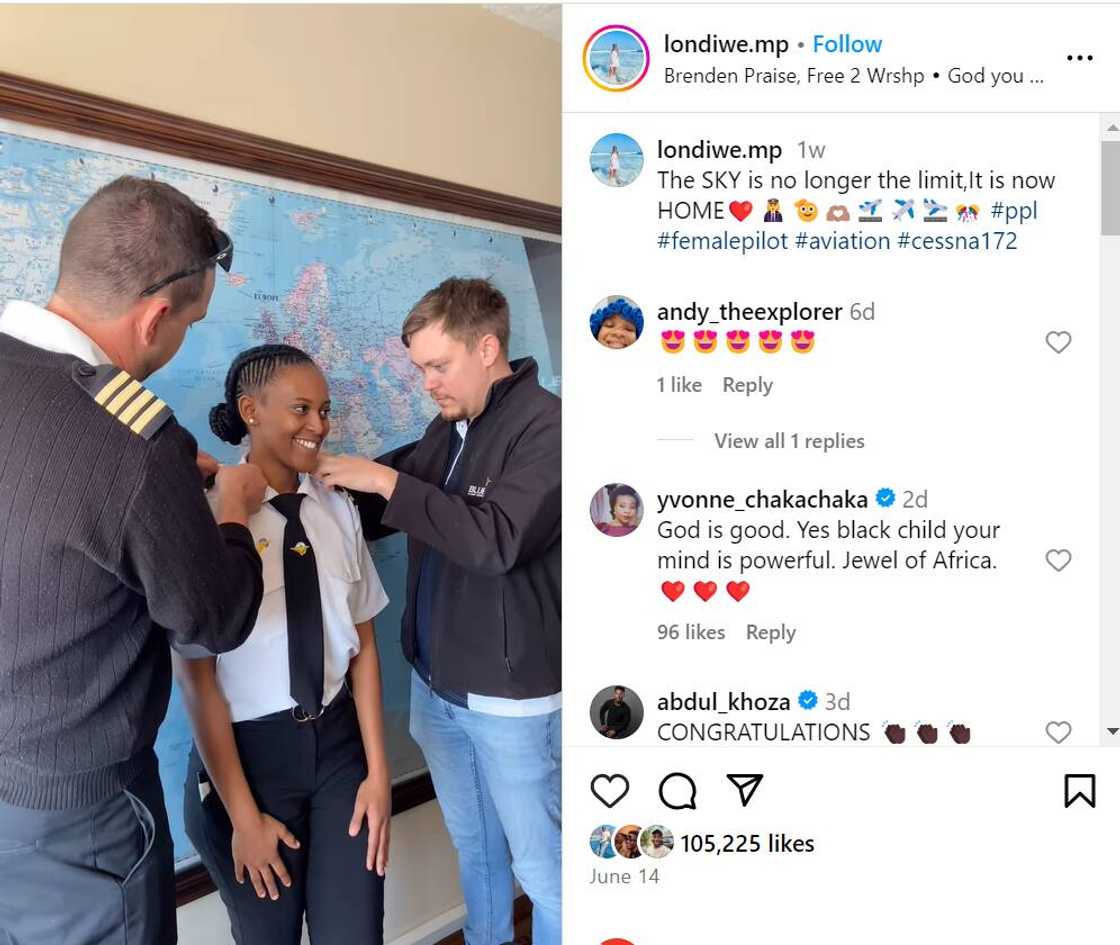Viewport: 1120px width, 945px height.
Task: Open the three-dot more options menu
Action: [x=1079, y=57]
